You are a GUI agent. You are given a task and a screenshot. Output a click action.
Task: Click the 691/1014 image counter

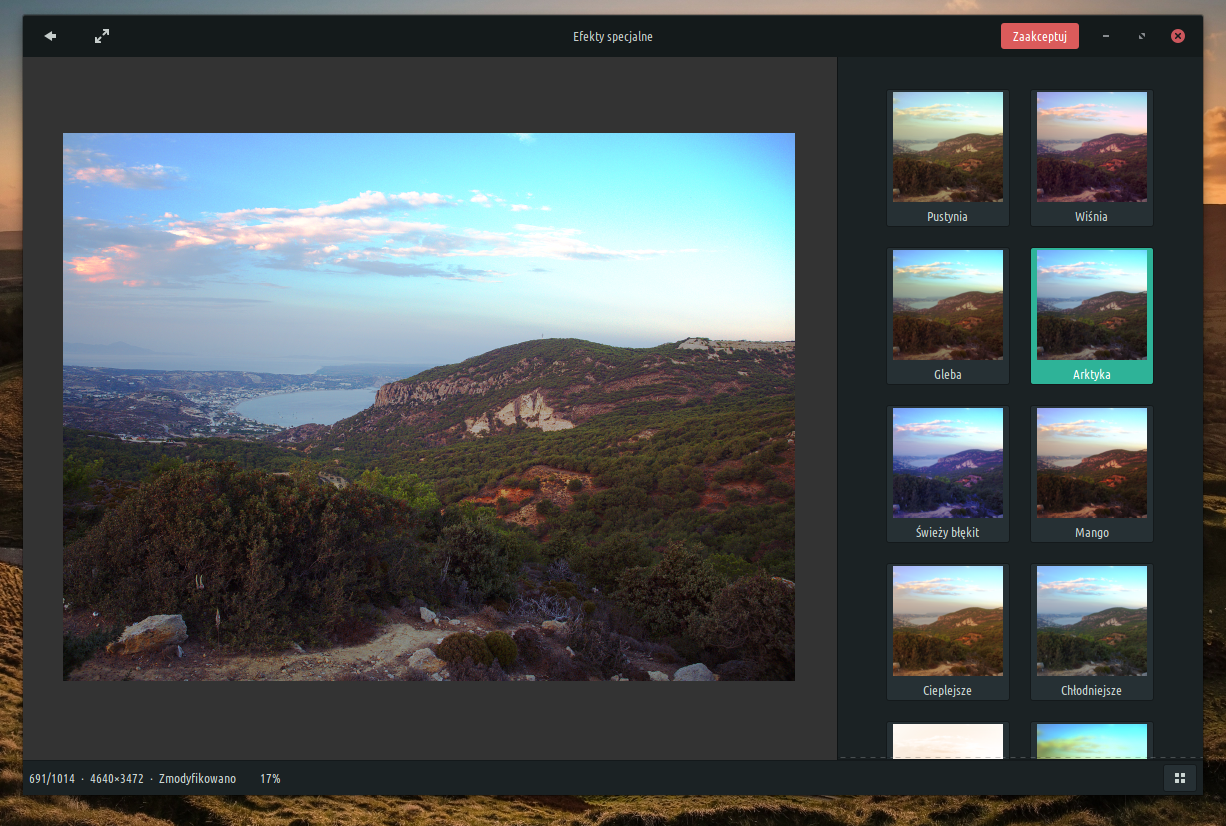click(52, 778)
